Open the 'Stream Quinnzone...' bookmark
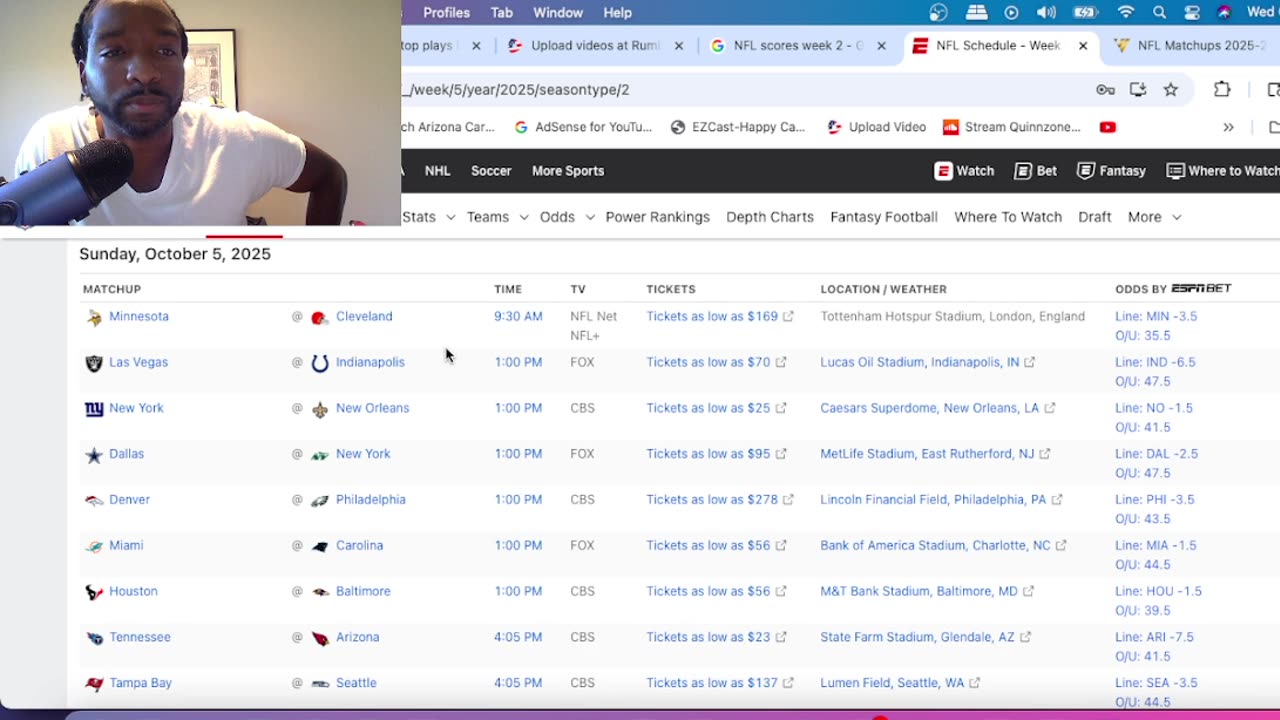Image resolution: width=1280 pixels, height=720 pixels. coord(1012,127)
